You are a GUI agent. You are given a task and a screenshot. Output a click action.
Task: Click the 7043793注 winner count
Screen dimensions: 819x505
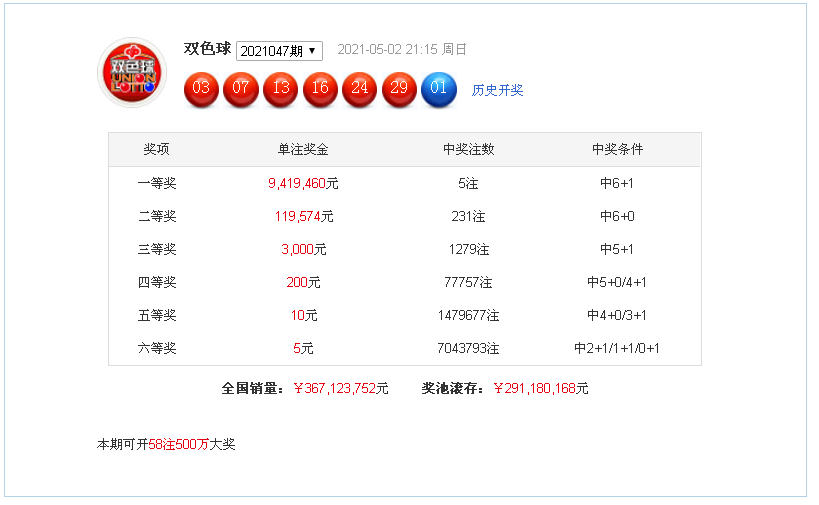[469, 348]
